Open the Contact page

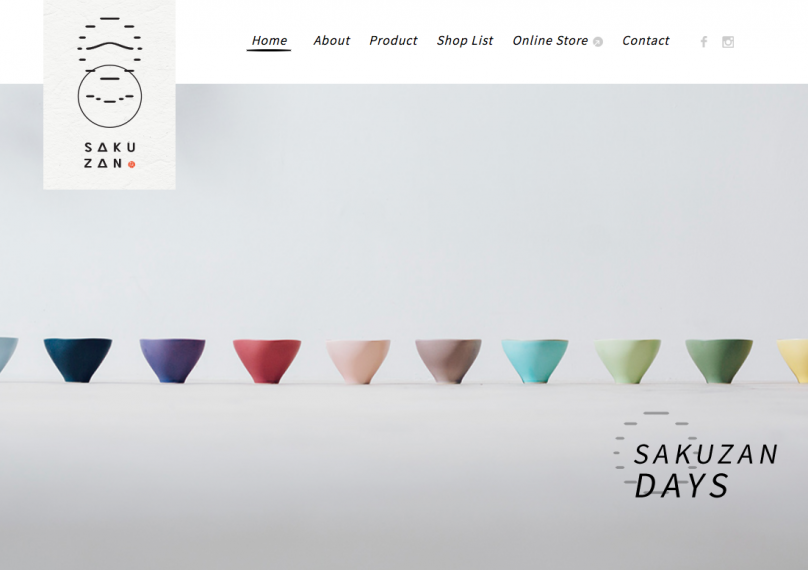tap(645, 41)
